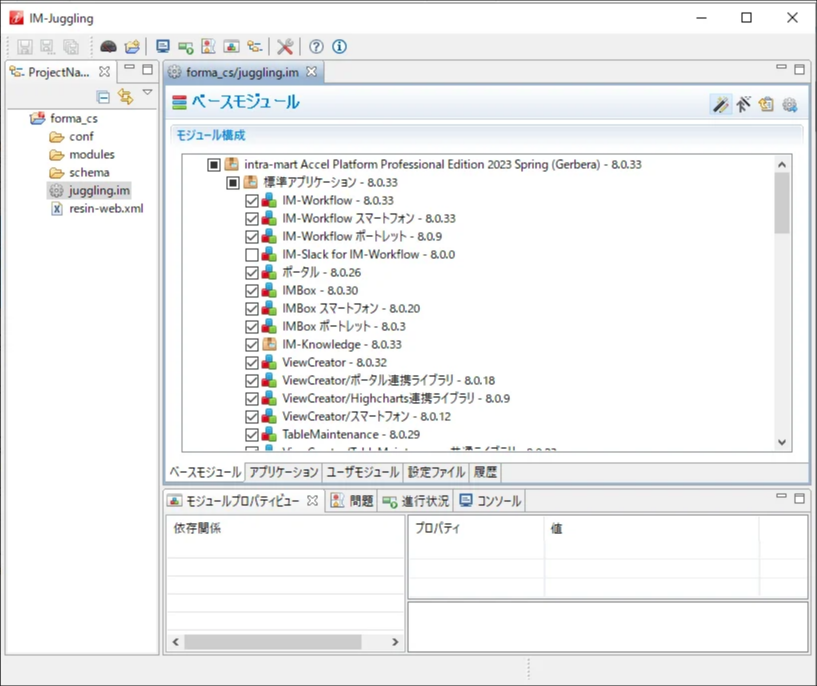The width and height of the screenshot is (817, 686).
Task: Uncheck the IM-Knowledge module checkbox
Action: (x=252, y=344)
